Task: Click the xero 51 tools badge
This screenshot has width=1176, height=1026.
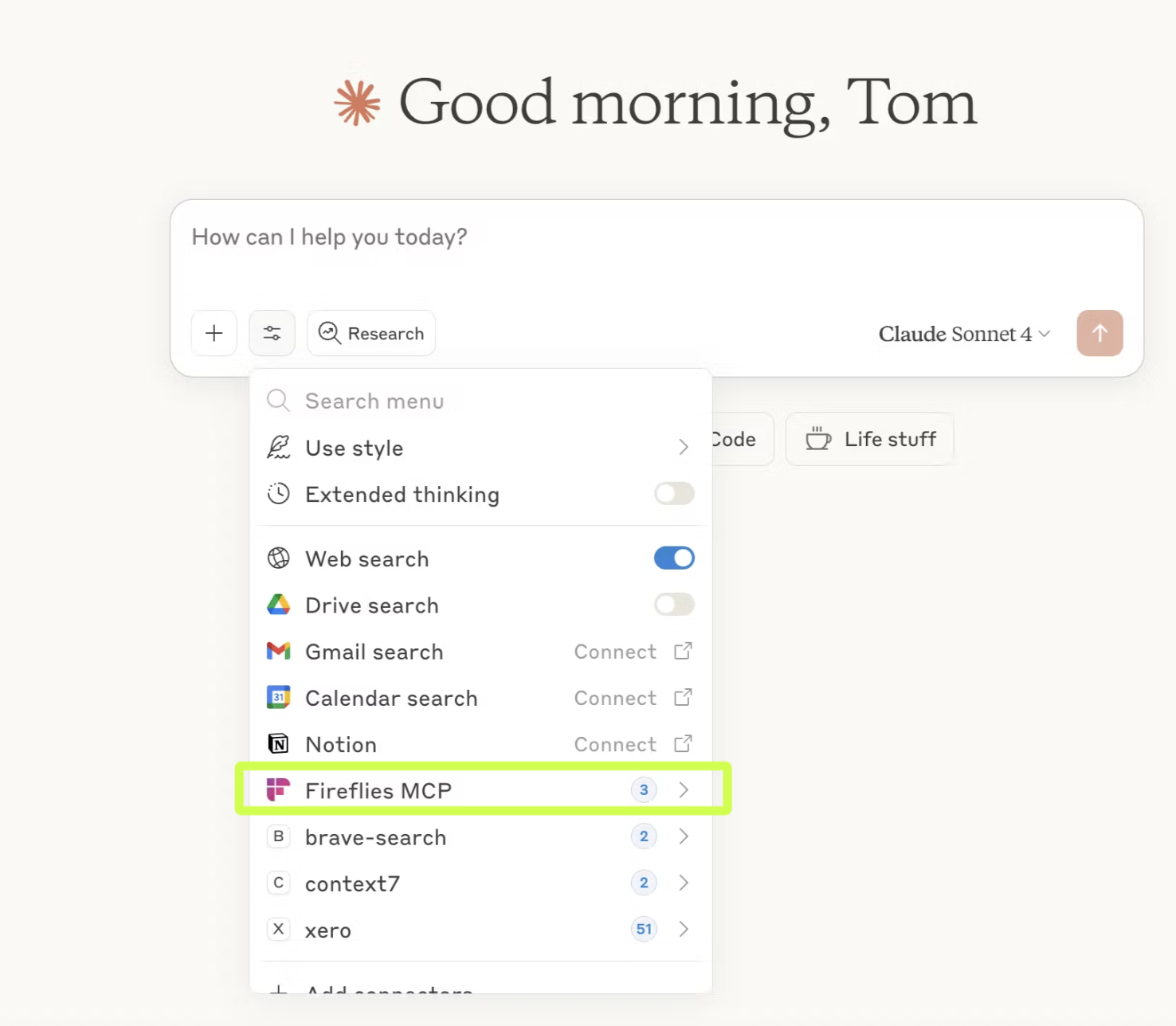Action: [644, 929]
